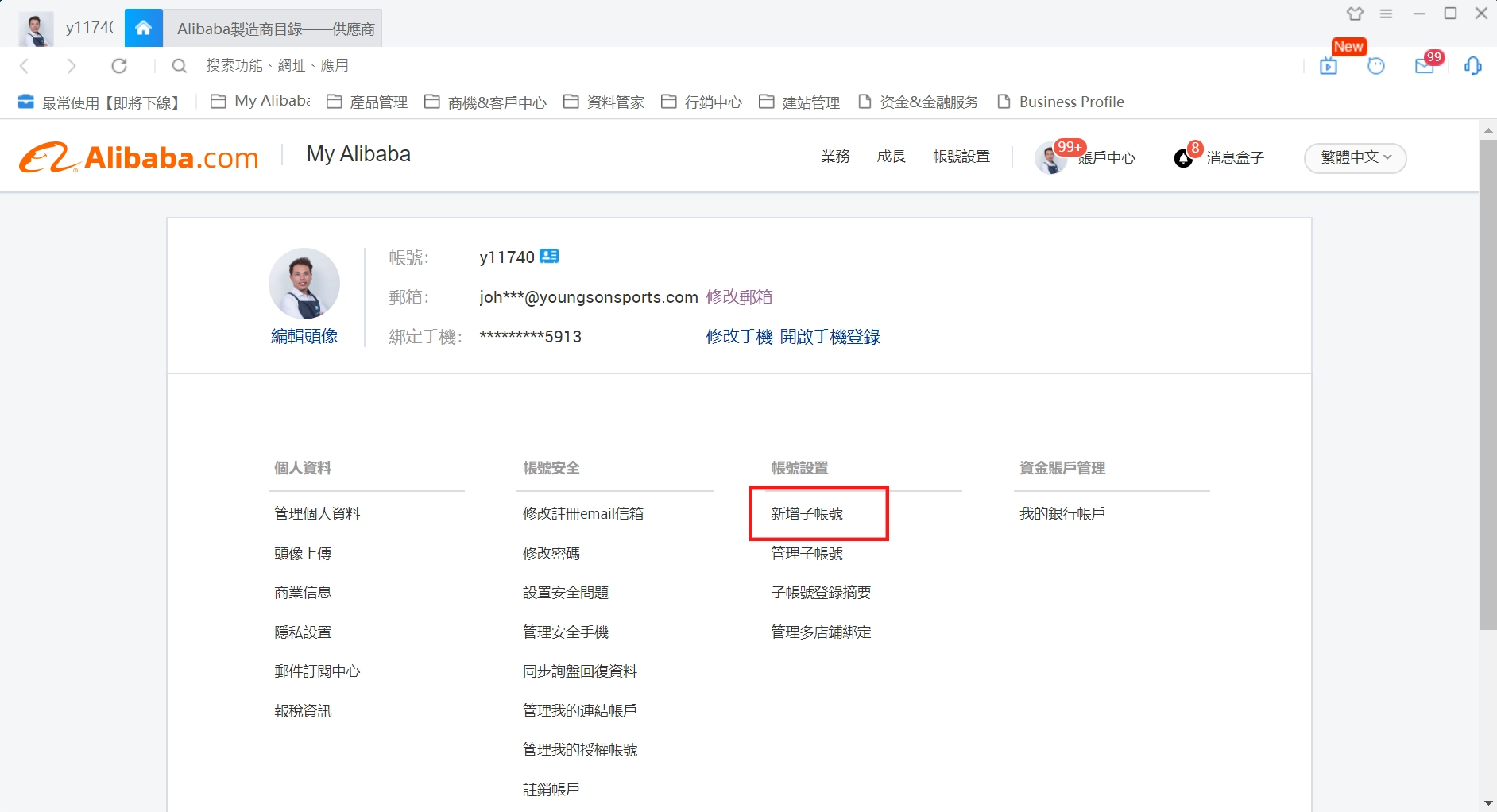Image resolution: width=1497 pixels, height=812 pixels.
Task: Click the ID card icon beside y11740
Action: pos(549,256)
